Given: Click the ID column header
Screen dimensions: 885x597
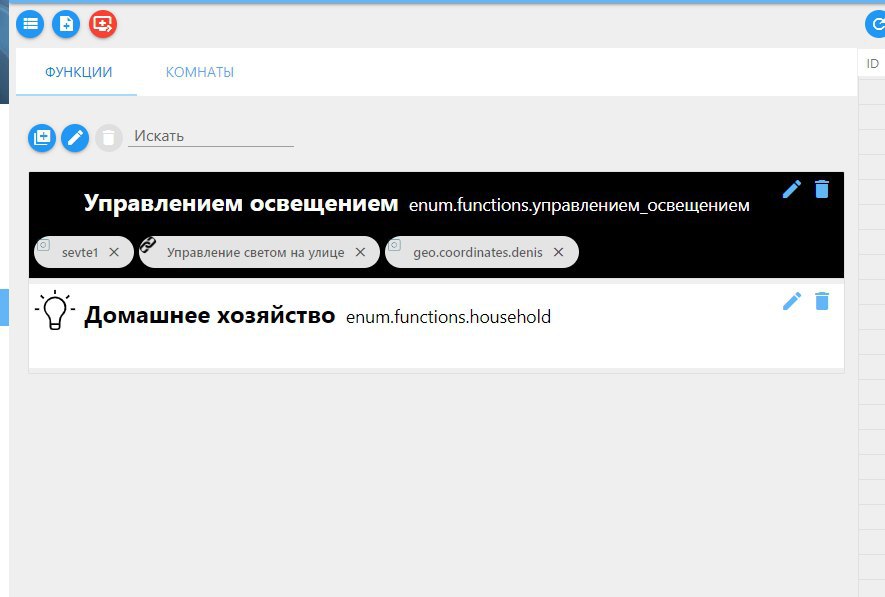Looking at the screenshot, I should point(872,63).
